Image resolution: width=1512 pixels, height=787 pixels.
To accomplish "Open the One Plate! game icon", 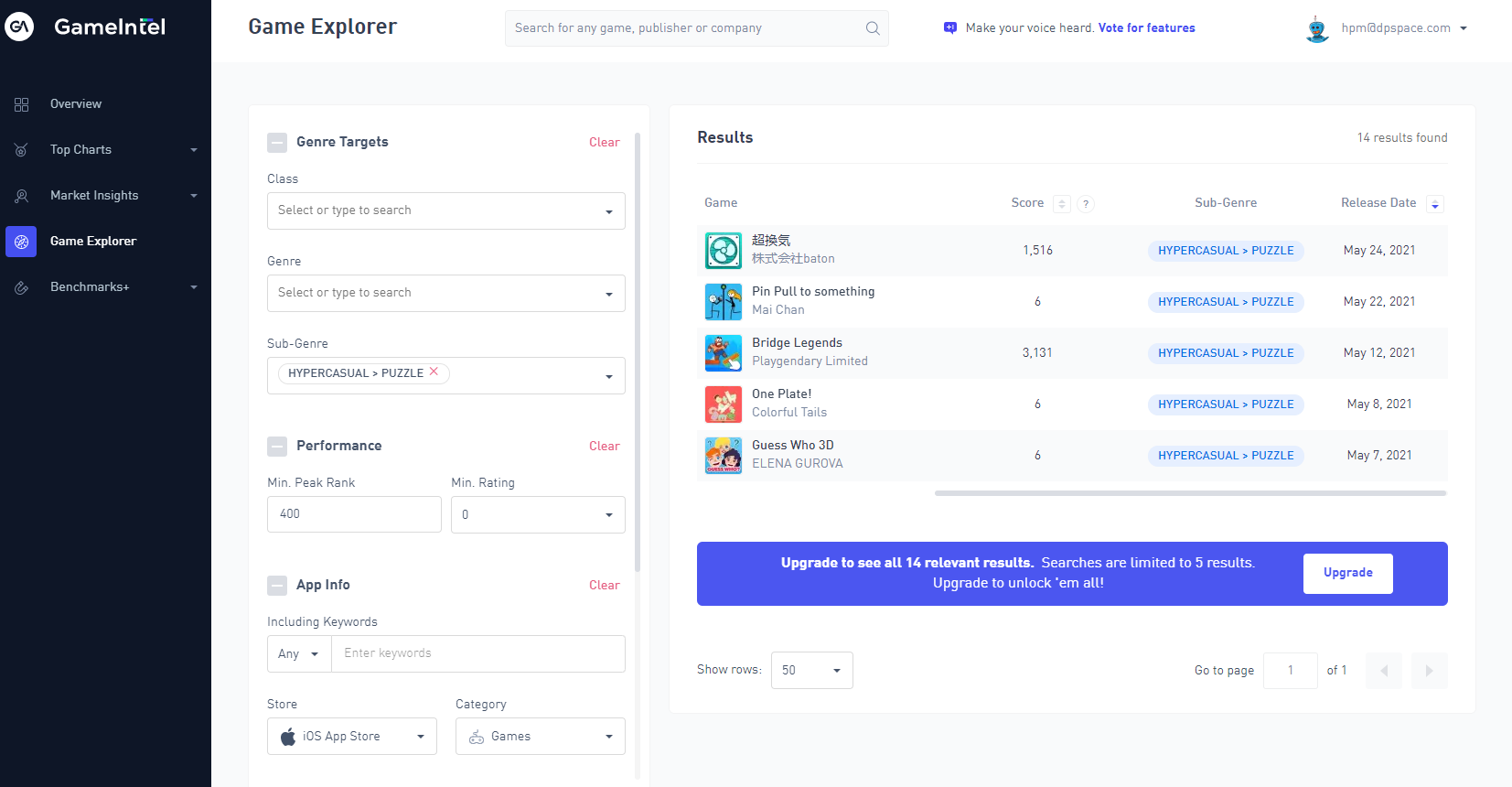I will [724, 404].
